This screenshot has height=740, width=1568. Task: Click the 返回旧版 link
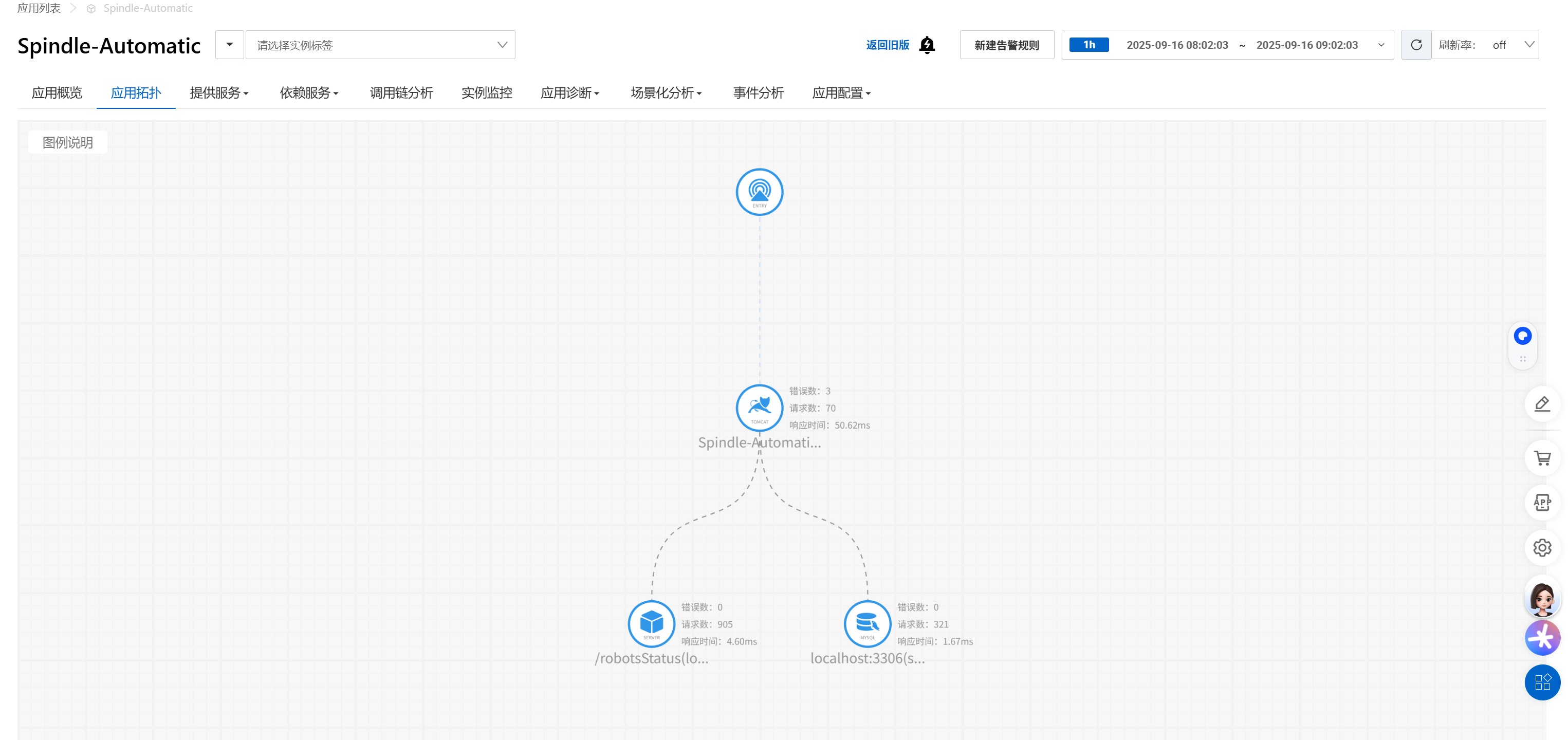(x=887, y=45)
